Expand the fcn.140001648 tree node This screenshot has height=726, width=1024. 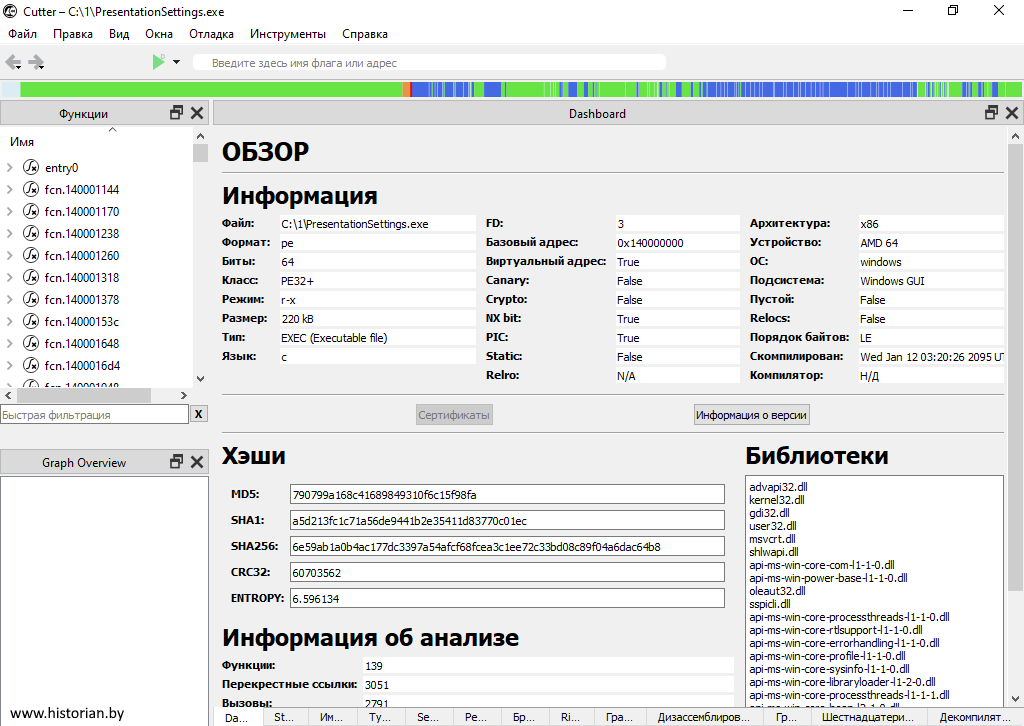point(10,344)
